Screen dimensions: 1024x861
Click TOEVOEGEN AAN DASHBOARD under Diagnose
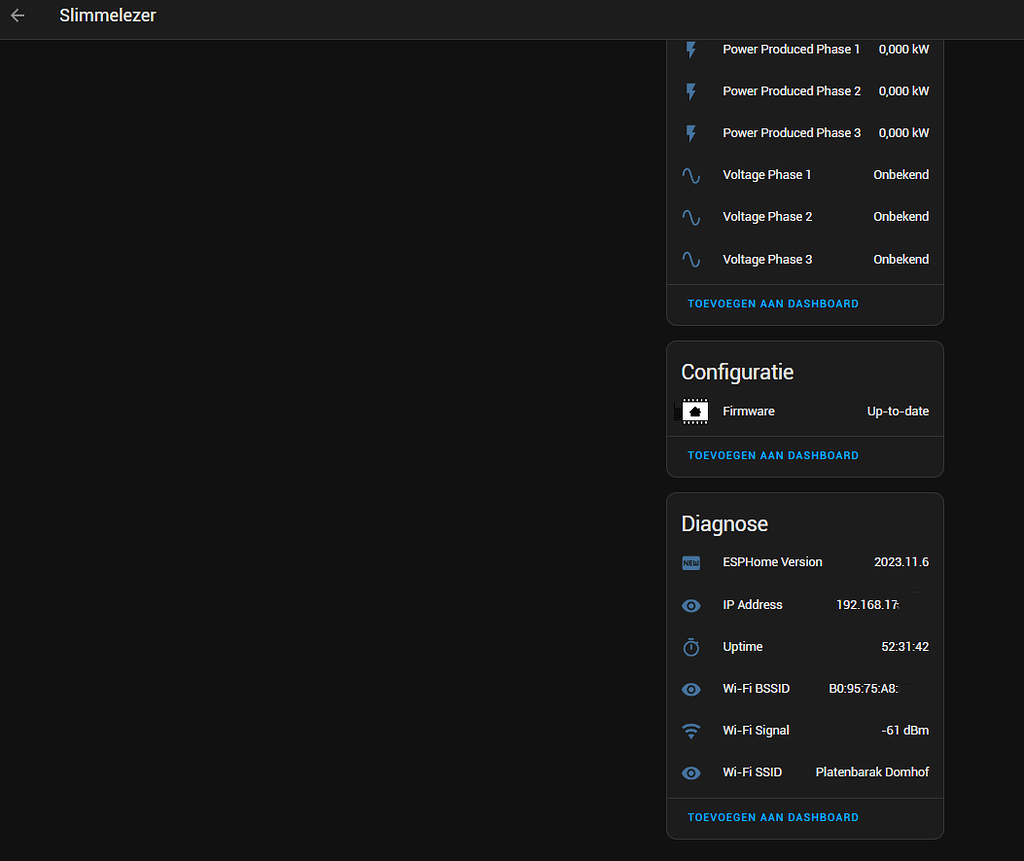tap(772, 817)
